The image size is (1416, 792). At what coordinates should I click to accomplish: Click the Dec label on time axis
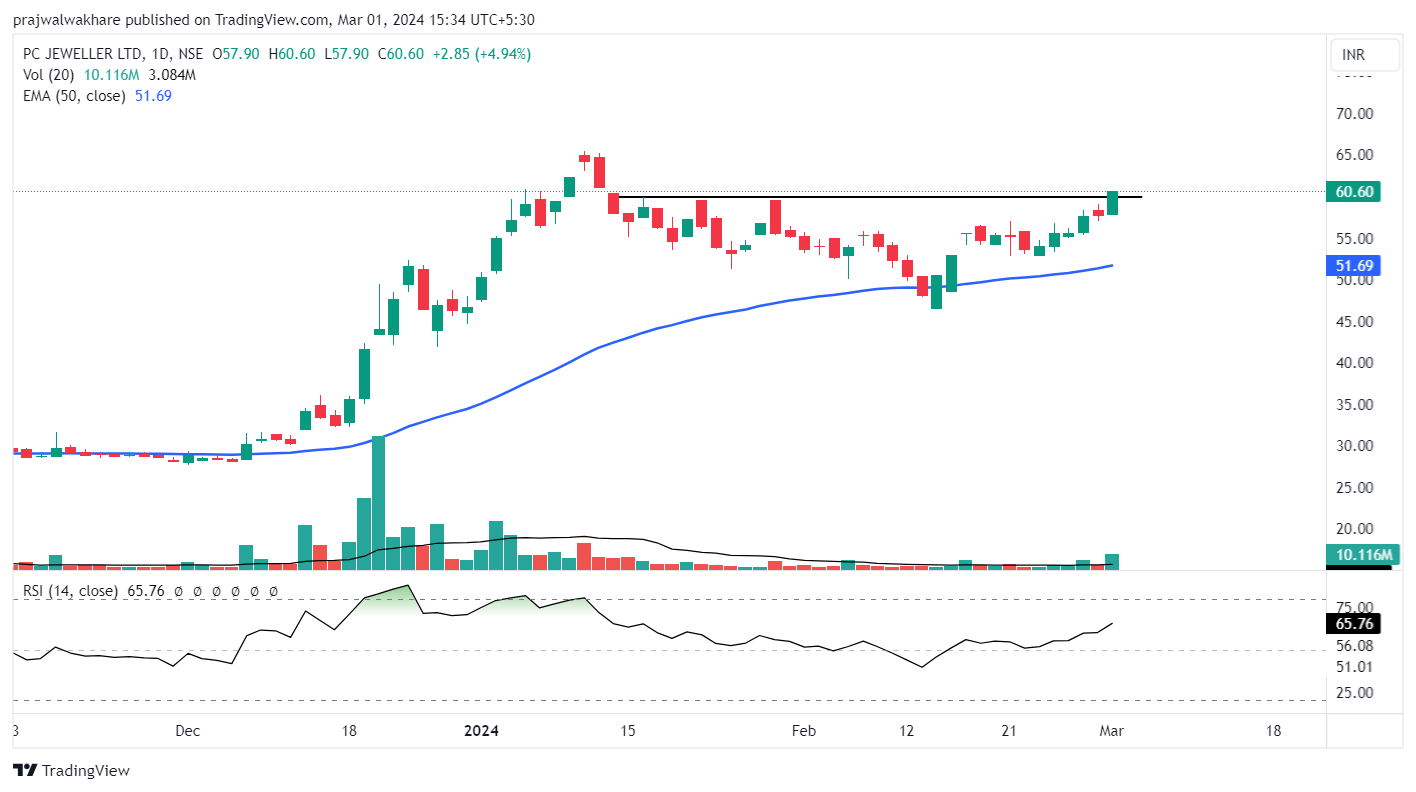pos(187,731)
